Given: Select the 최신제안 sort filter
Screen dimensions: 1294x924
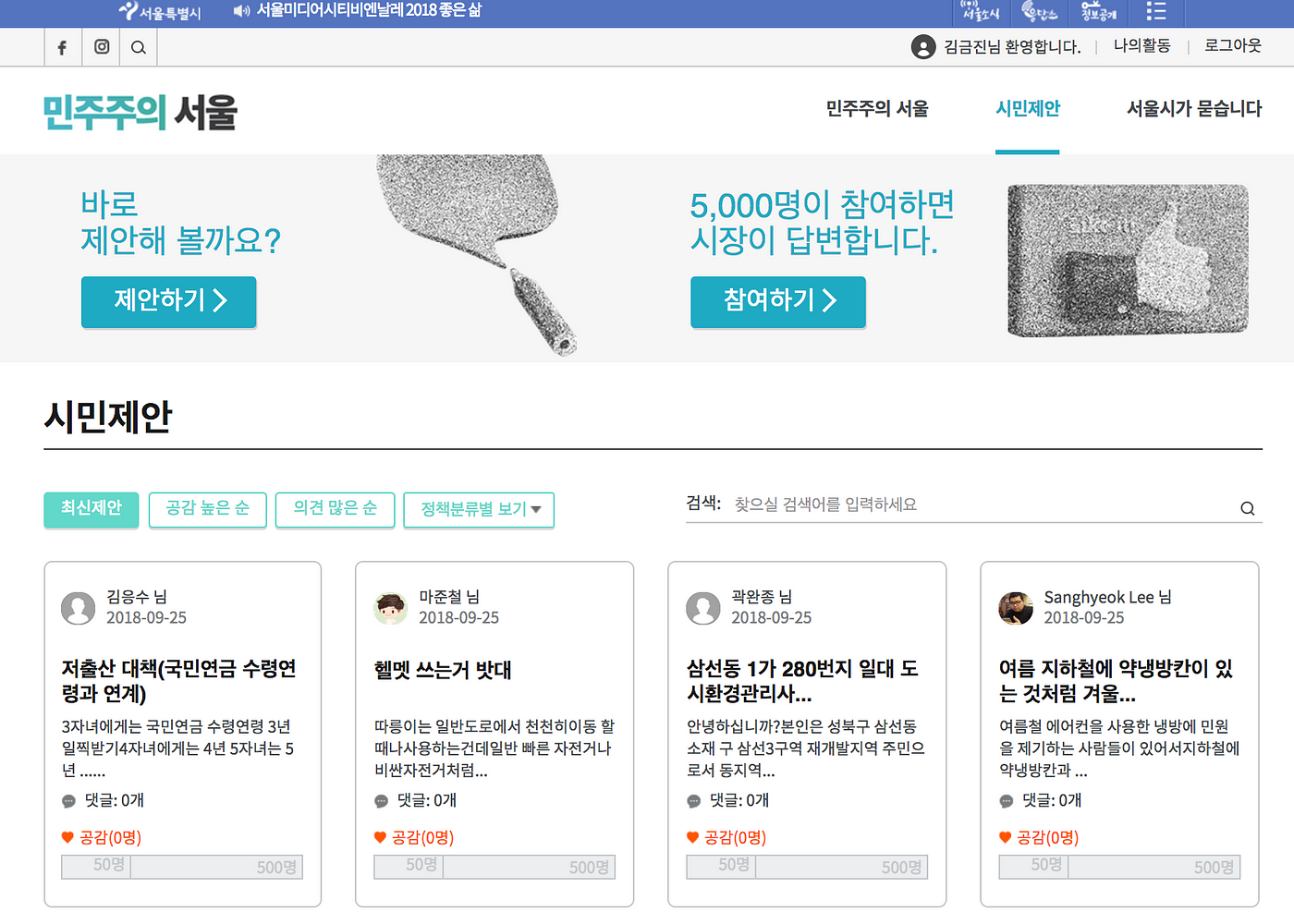Looking at the screenshot, I should click(91, 509).
